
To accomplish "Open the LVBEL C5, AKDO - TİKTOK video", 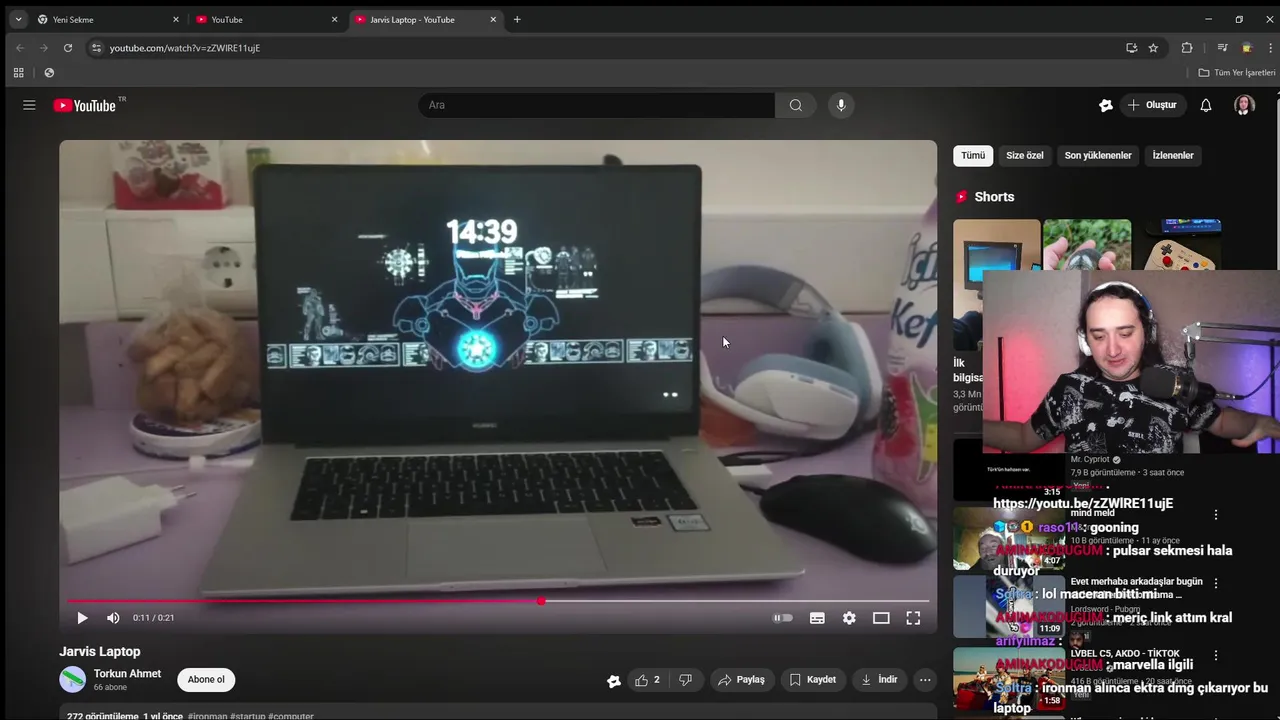I will 1125,654.
